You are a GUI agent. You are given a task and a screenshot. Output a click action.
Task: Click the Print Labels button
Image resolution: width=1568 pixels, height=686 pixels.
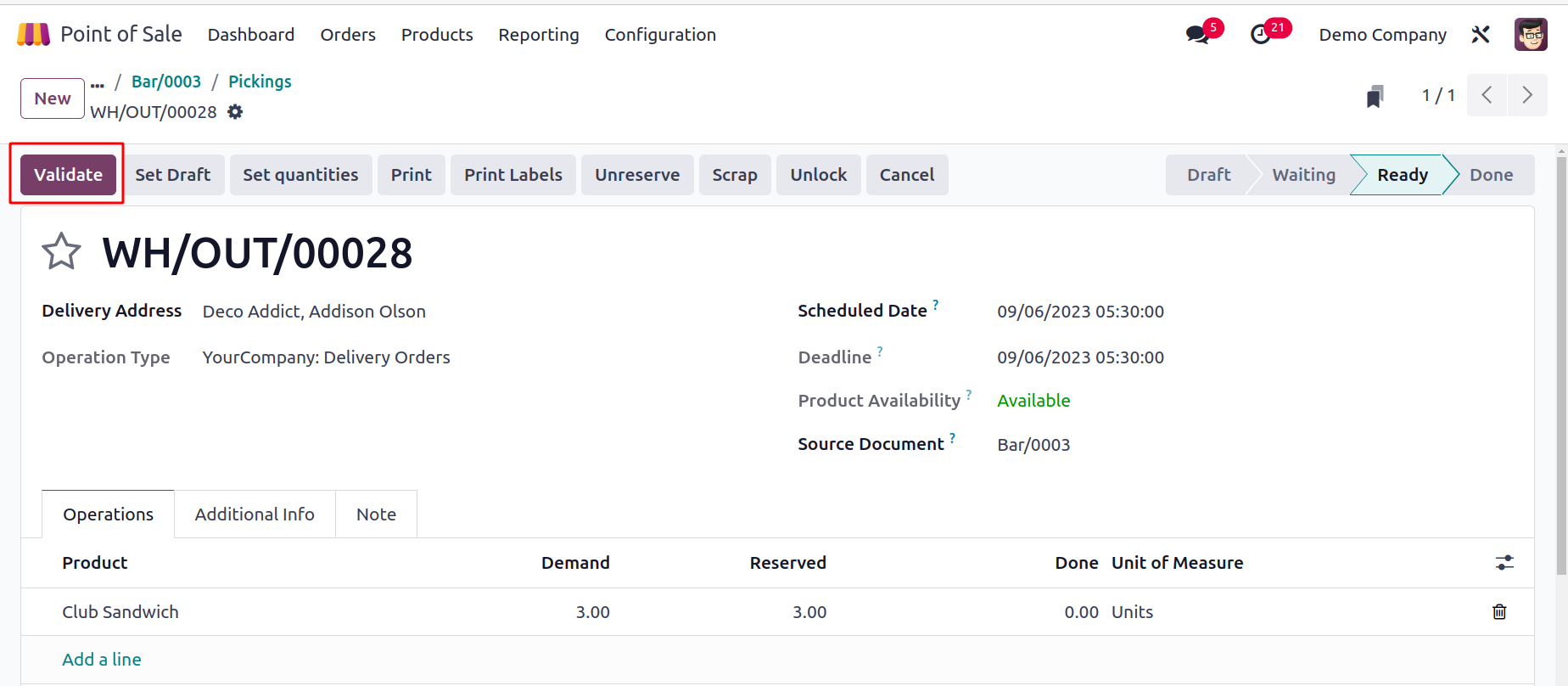513,175
